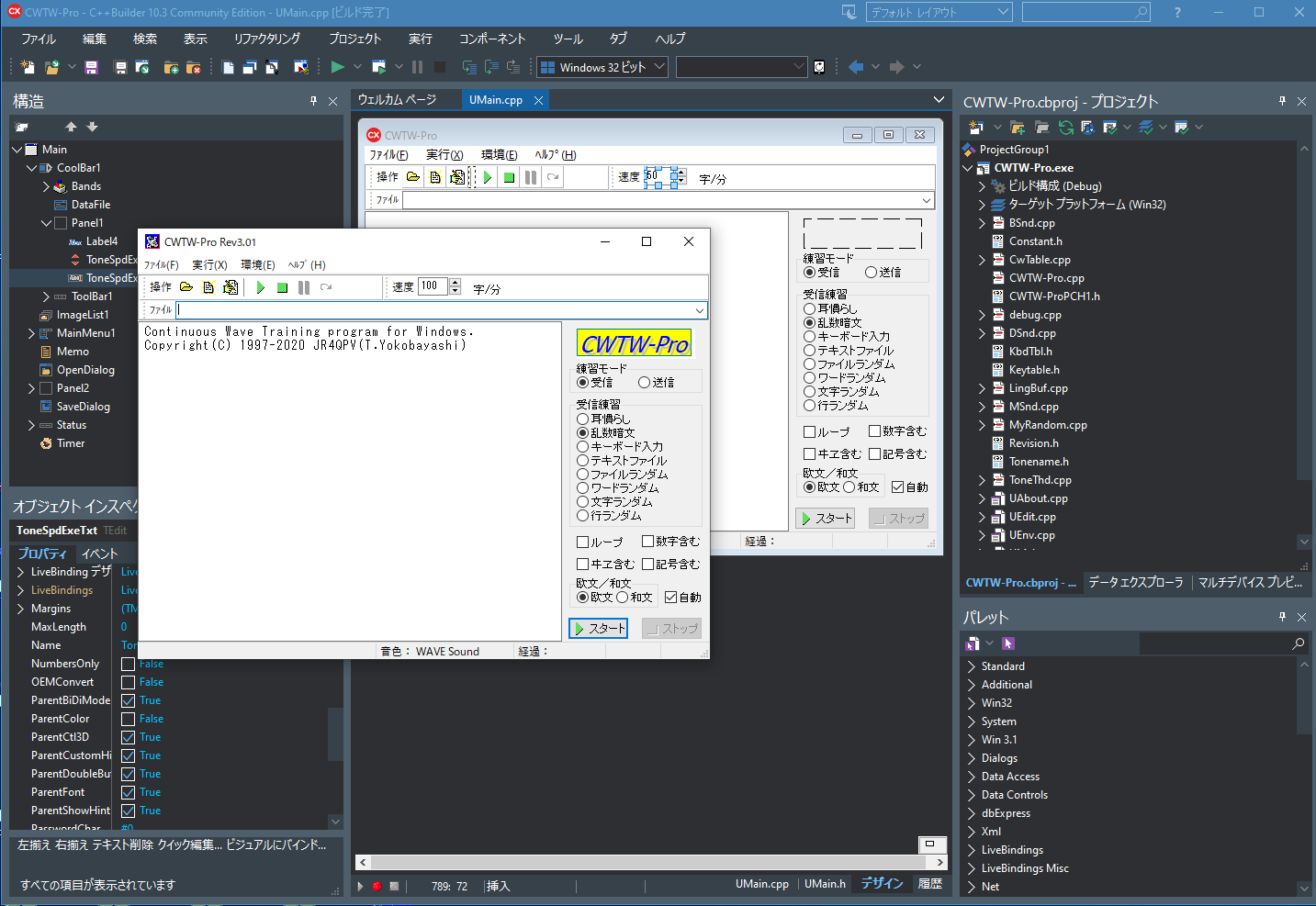This screenshot has width=1316, height=906.
Task: Select Constant.h in project tree
Action: pos(1035,241)
